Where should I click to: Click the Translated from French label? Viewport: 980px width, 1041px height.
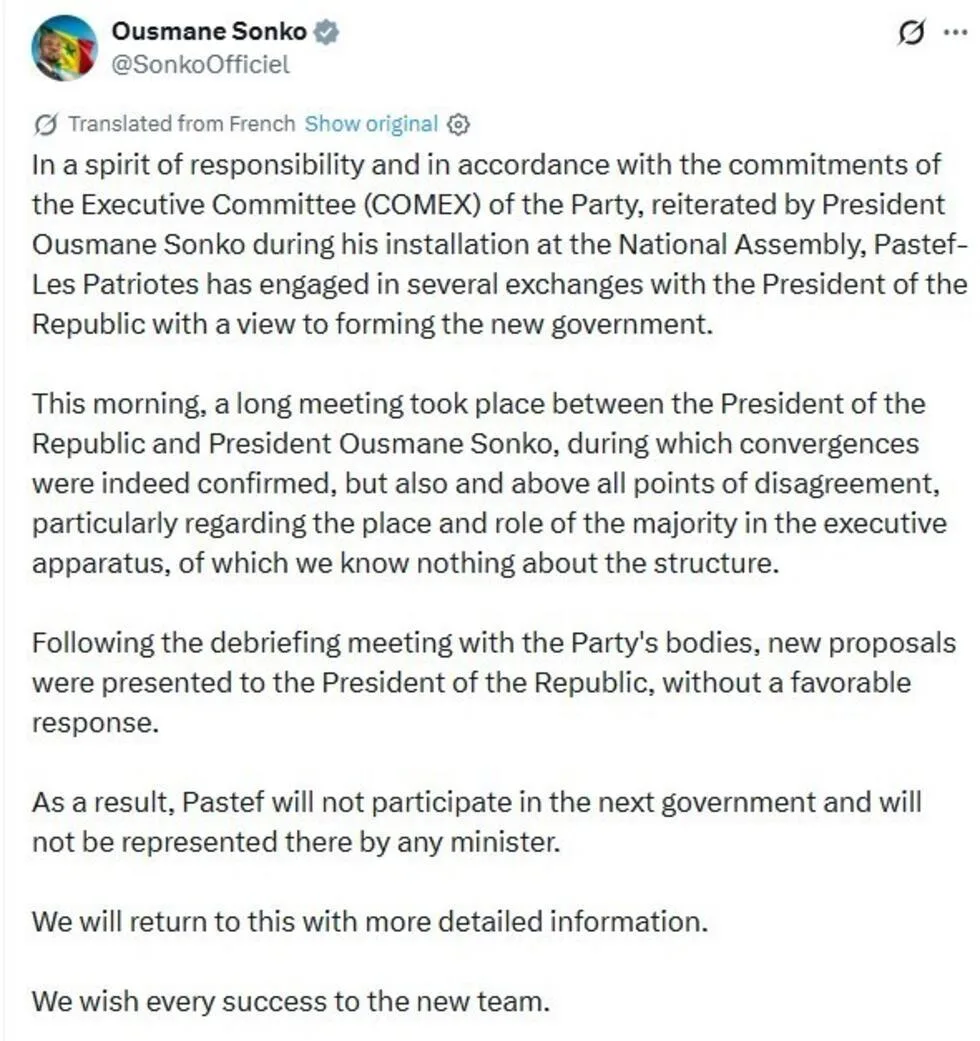coord(182,123)
